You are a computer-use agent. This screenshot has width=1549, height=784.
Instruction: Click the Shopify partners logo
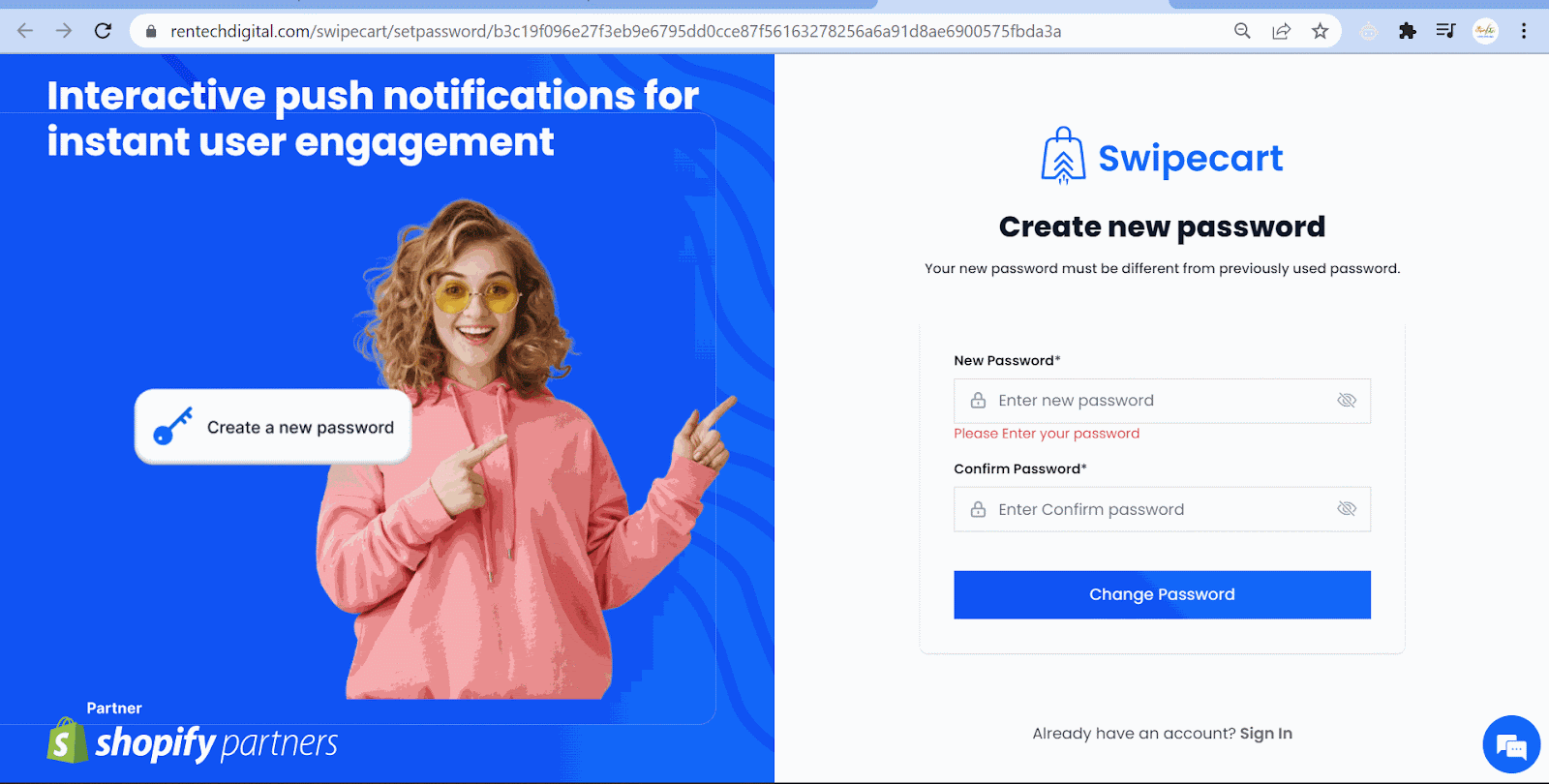pyautogui.click(x=192, y=741)
